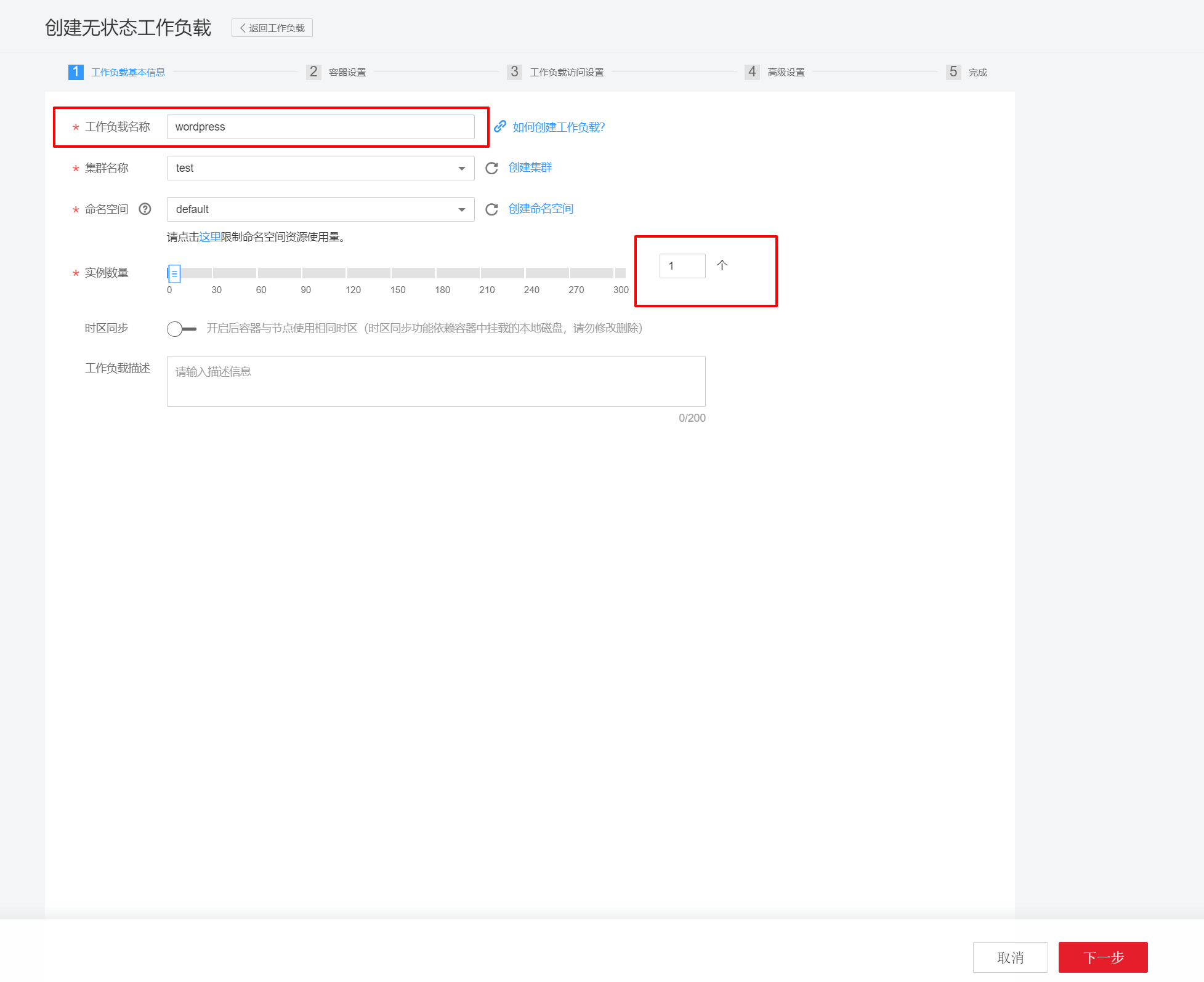
Task: Open the 命名空间 dropdown showing default
Action: tap(320, 209)
